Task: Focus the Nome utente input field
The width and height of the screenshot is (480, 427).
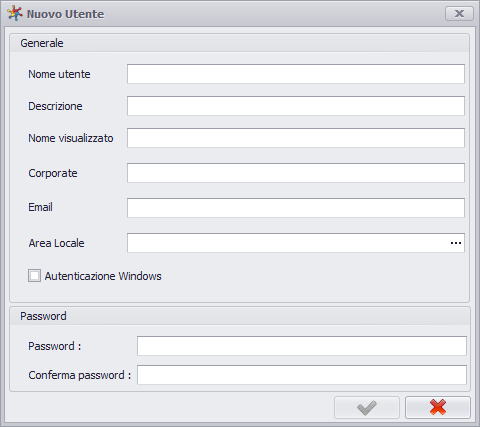Action: coord(296,74)
